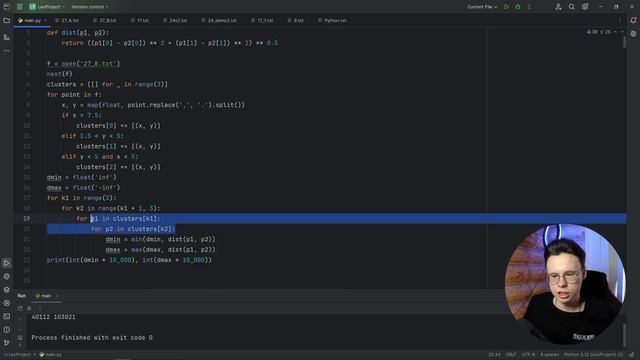Open the Notifications bell icon
Screen dimensions: 640x360
tap(633, 20)
